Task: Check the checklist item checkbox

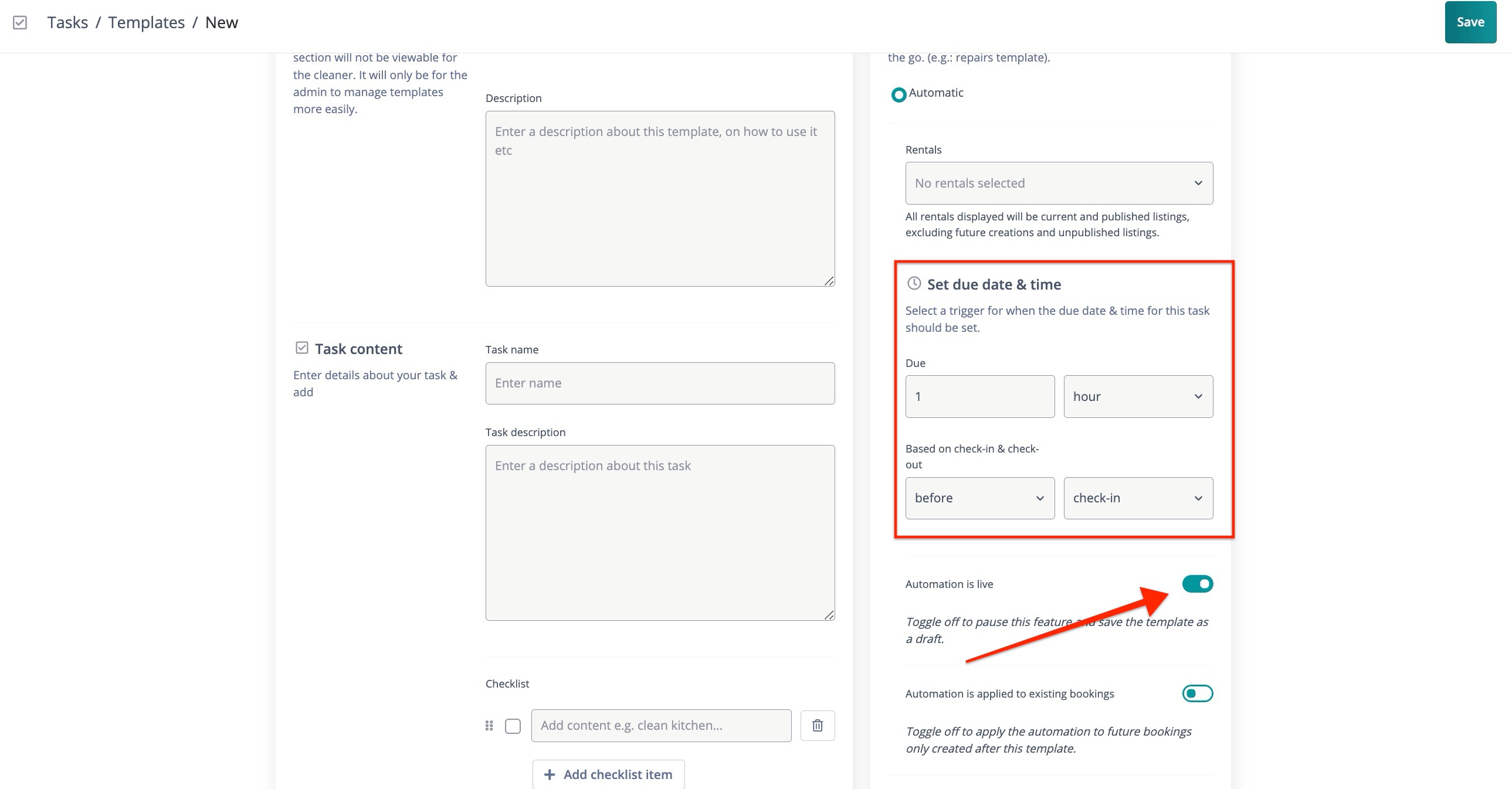Action: coord(513,726)
